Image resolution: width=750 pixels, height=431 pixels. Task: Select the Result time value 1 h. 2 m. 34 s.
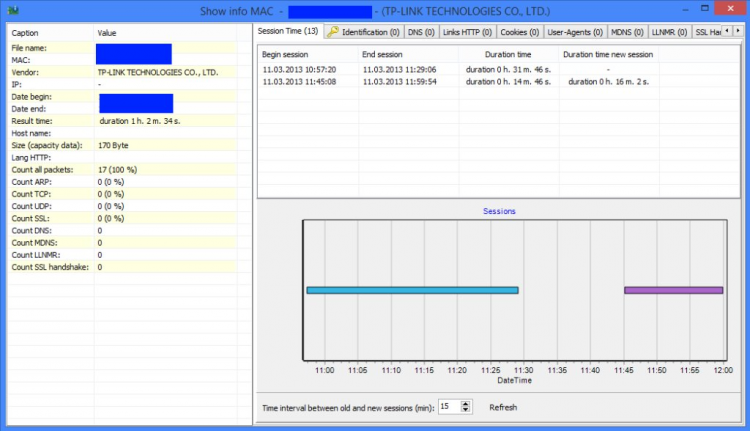tap(140, 121)
